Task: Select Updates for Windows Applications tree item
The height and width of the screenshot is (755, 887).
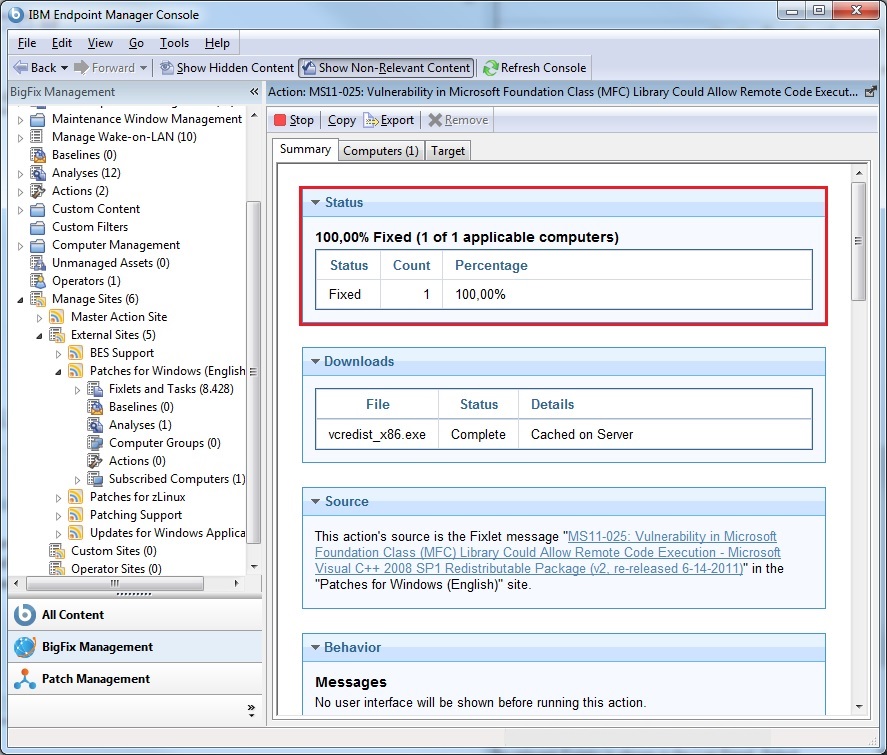Action: pyautogui.click(x=167, y=533)
